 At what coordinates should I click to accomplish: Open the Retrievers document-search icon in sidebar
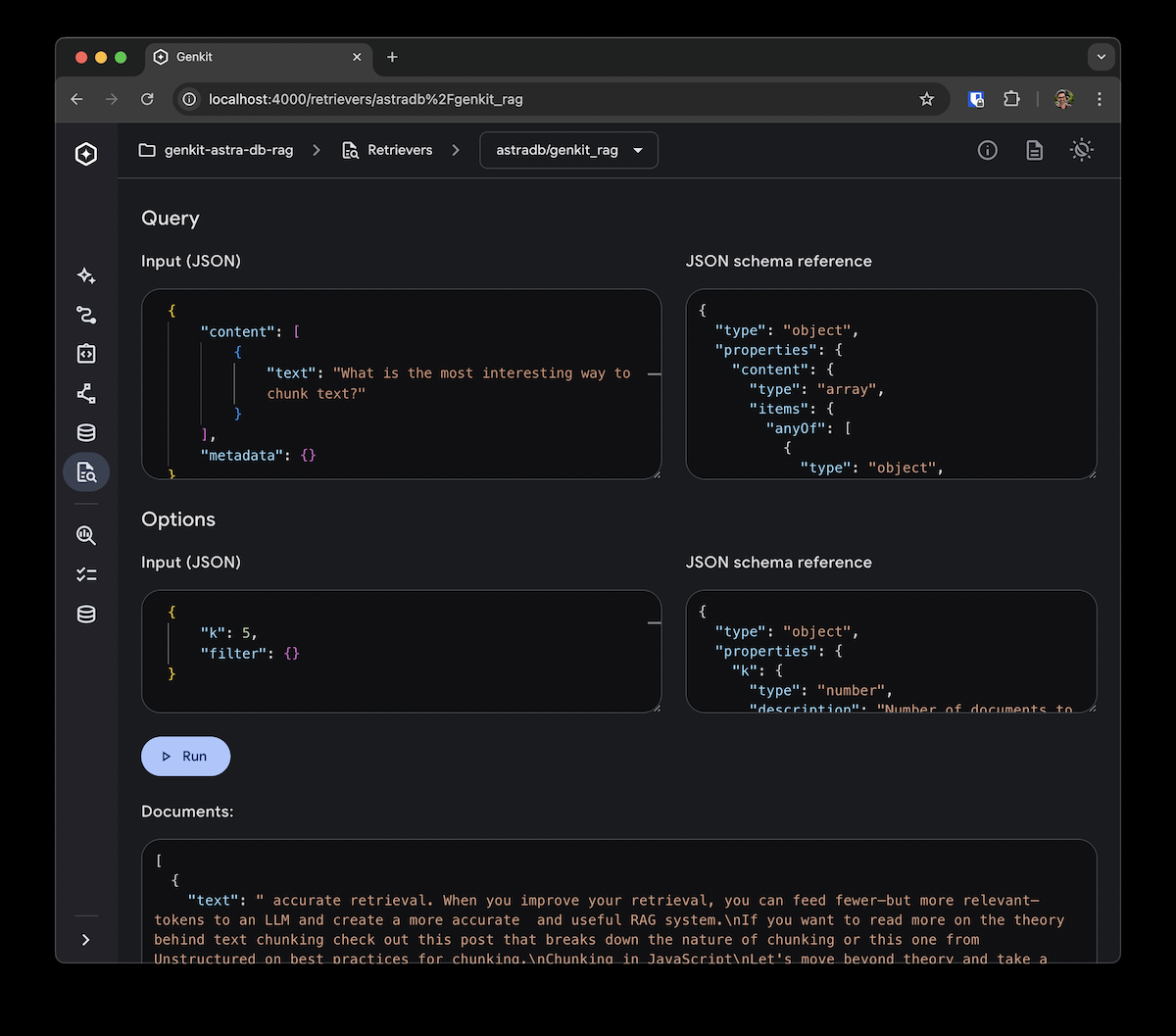tap(86, 472)
